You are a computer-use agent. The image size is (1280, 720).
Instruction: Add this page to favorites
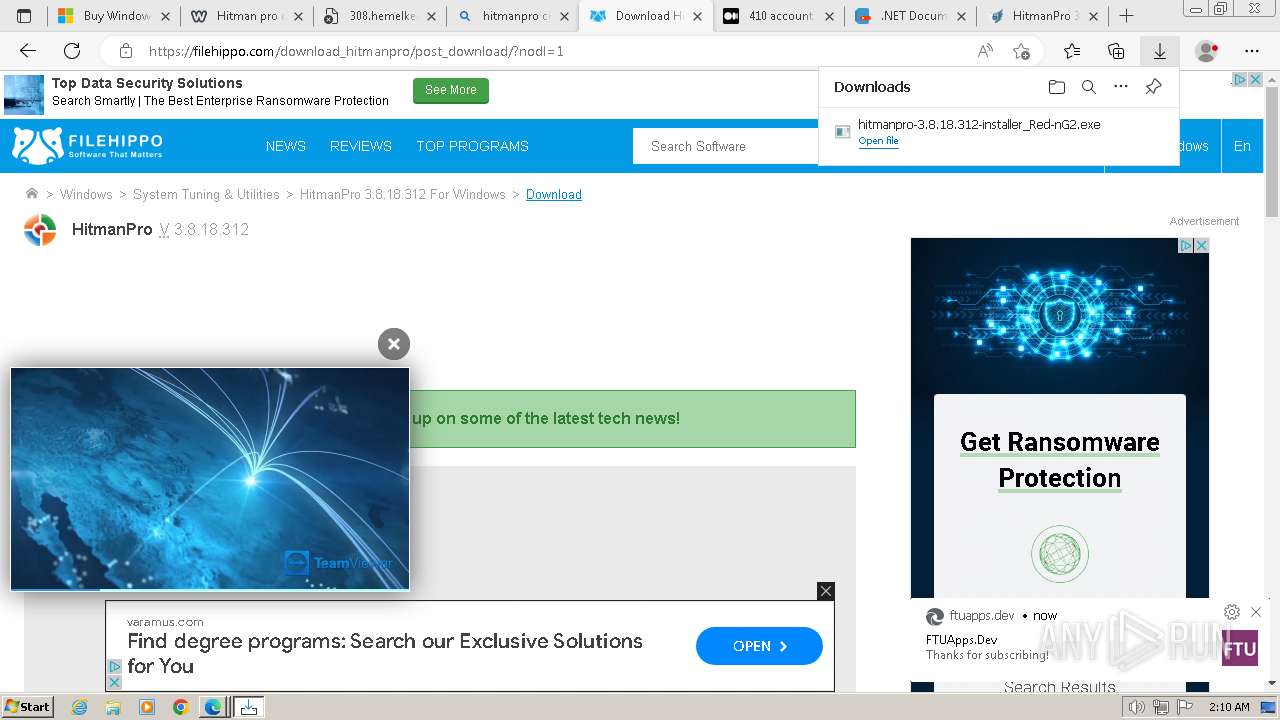tap(1021, 51)
